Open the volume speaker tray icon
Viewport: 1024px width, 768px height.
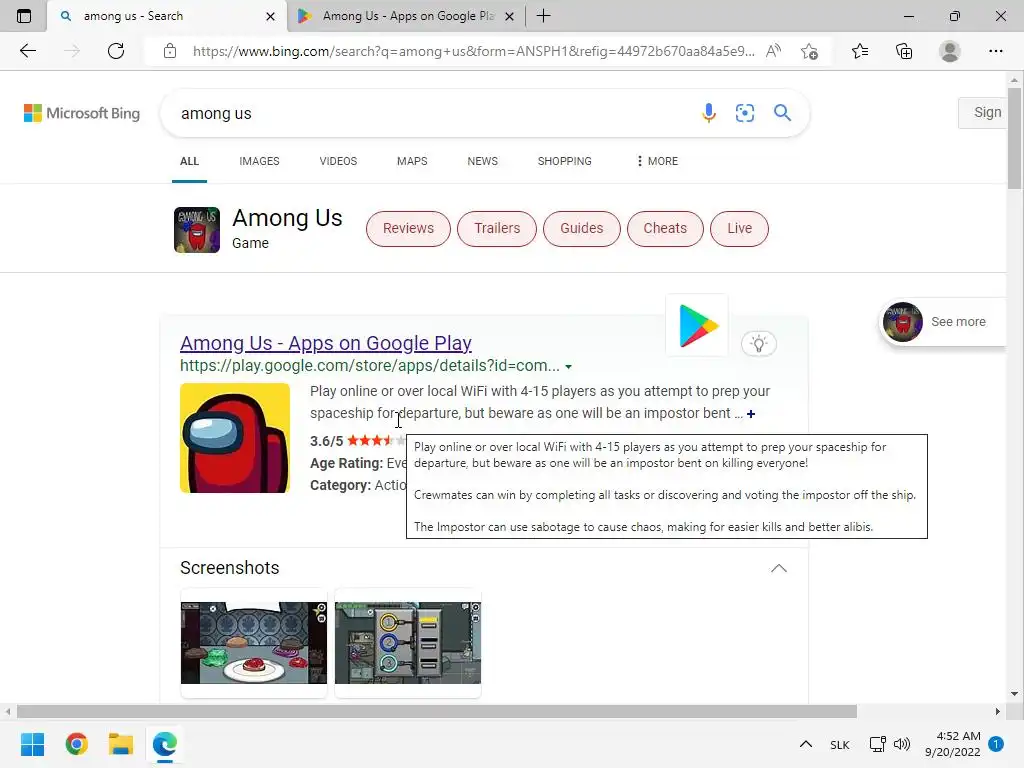(x=902, y=744)
